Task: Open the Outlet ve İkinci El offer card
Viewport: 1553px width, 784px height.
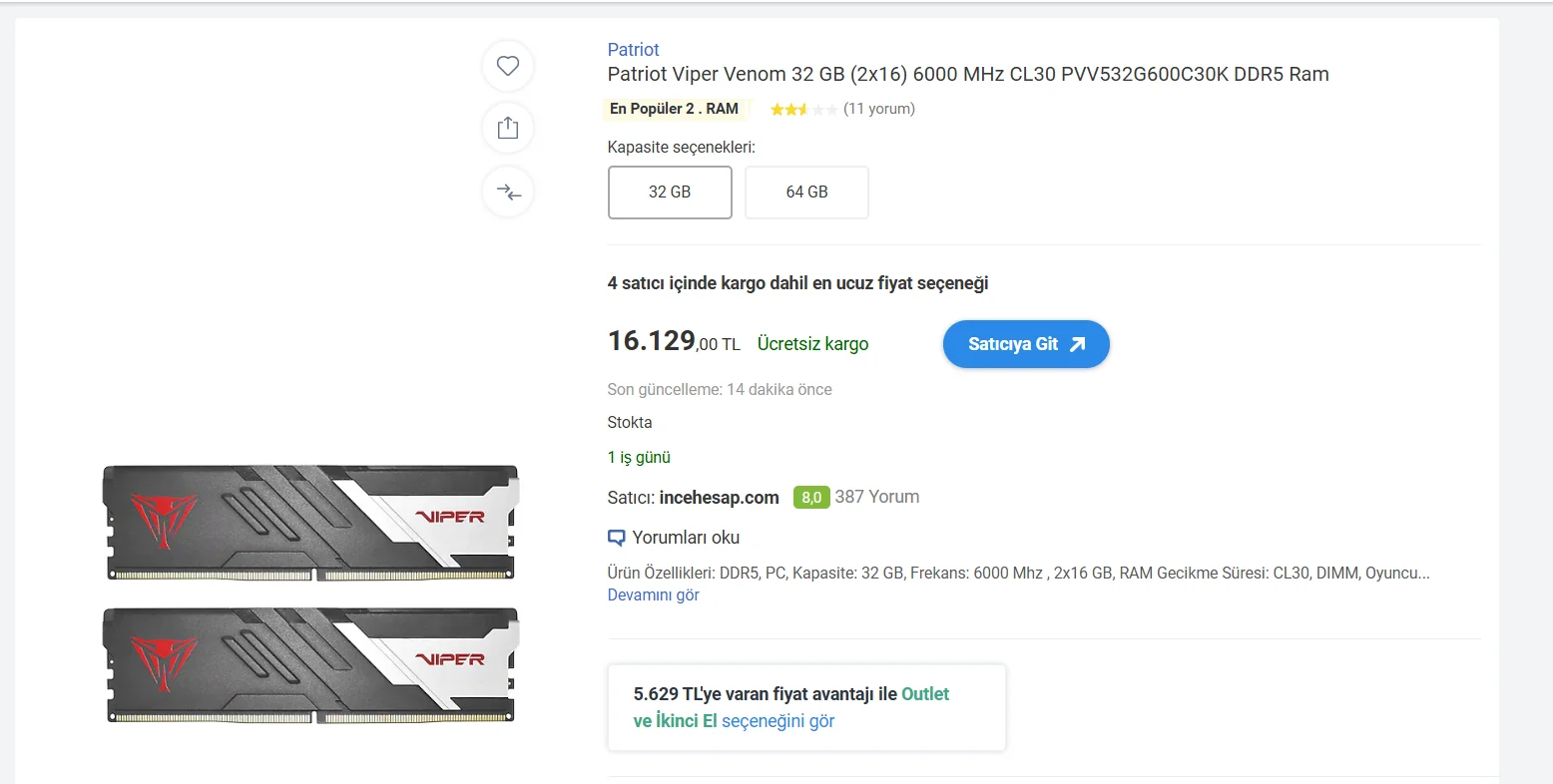Action: (806, 707)
